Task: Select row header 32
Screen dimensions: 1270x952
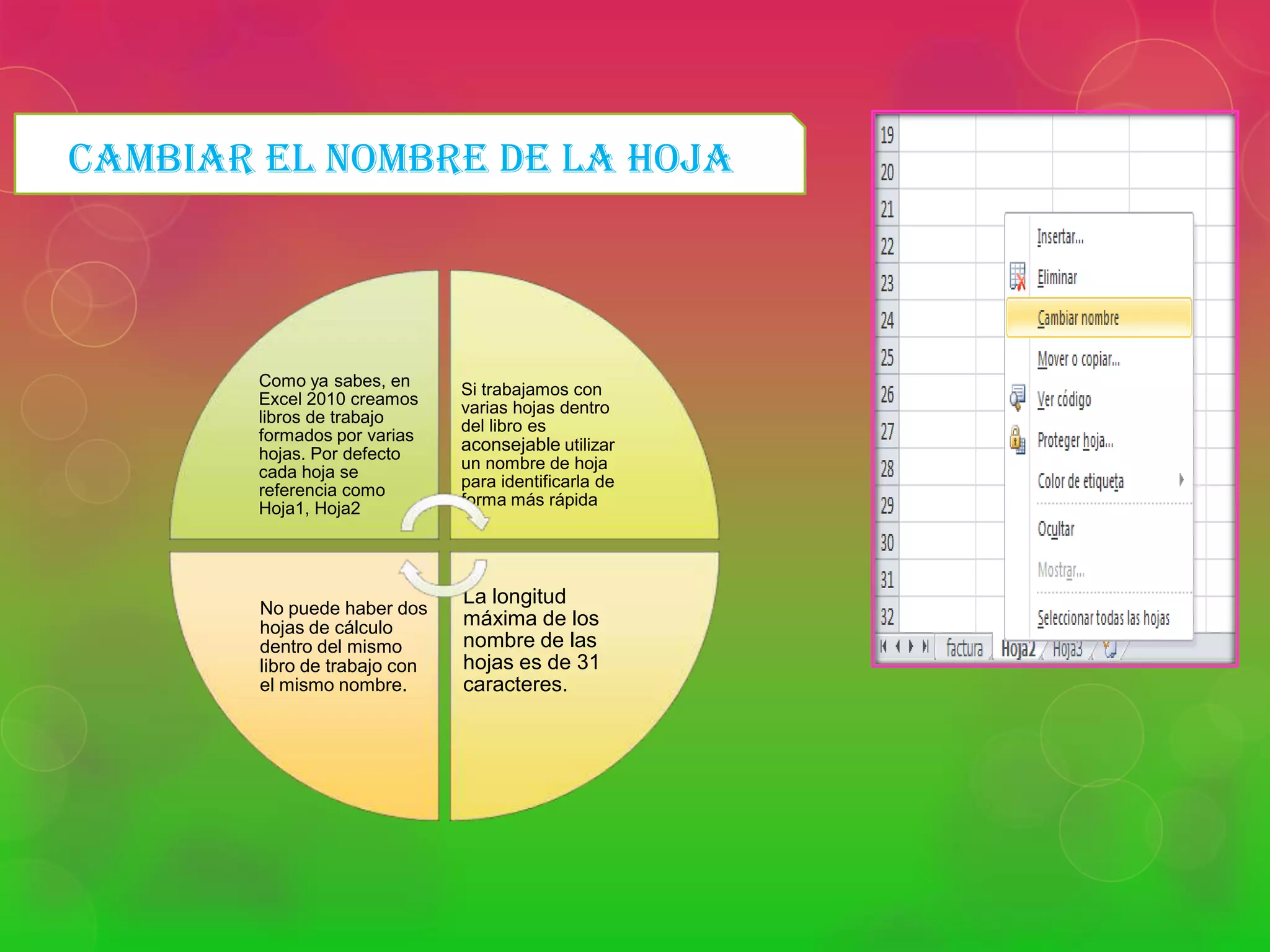Action: coord(887,616)
